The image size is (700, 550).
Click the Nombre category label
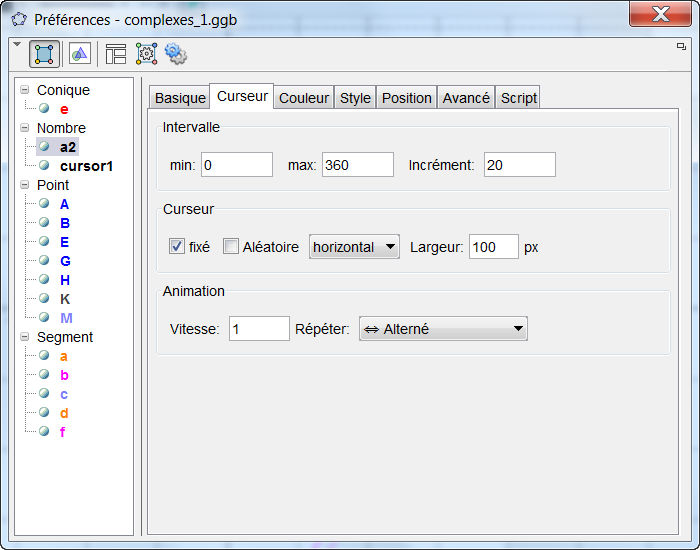(61, 128)
